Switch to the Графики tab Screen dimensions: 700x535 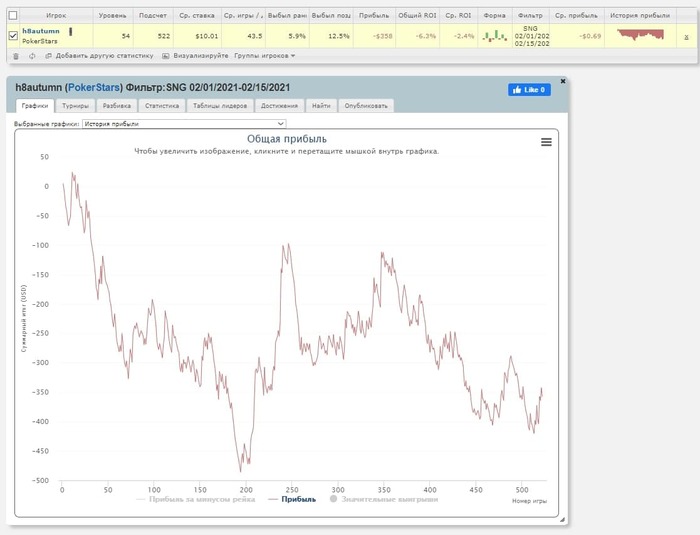[35, 106]
